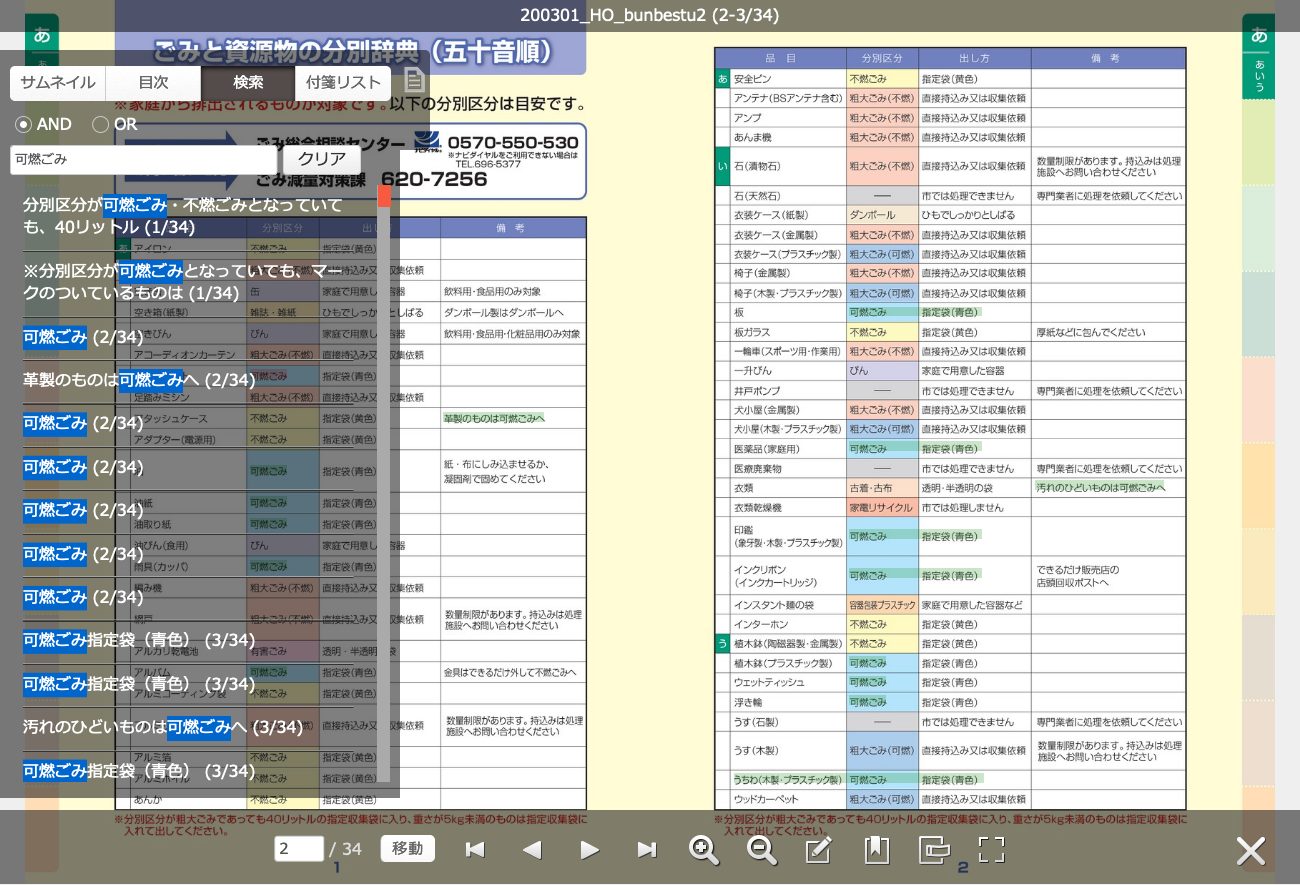Jump to the last page
The image size is (1300, 885).
coord(647,850)
